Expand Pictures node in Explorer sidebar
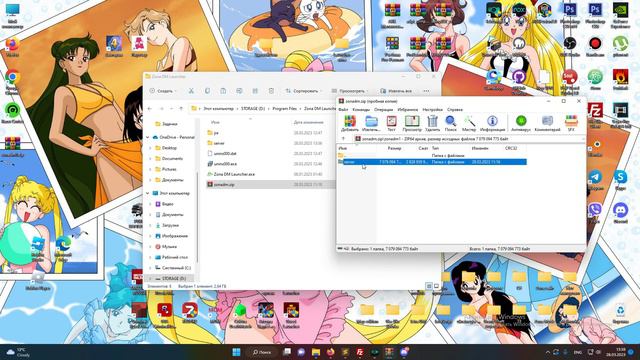 [151, 169]
